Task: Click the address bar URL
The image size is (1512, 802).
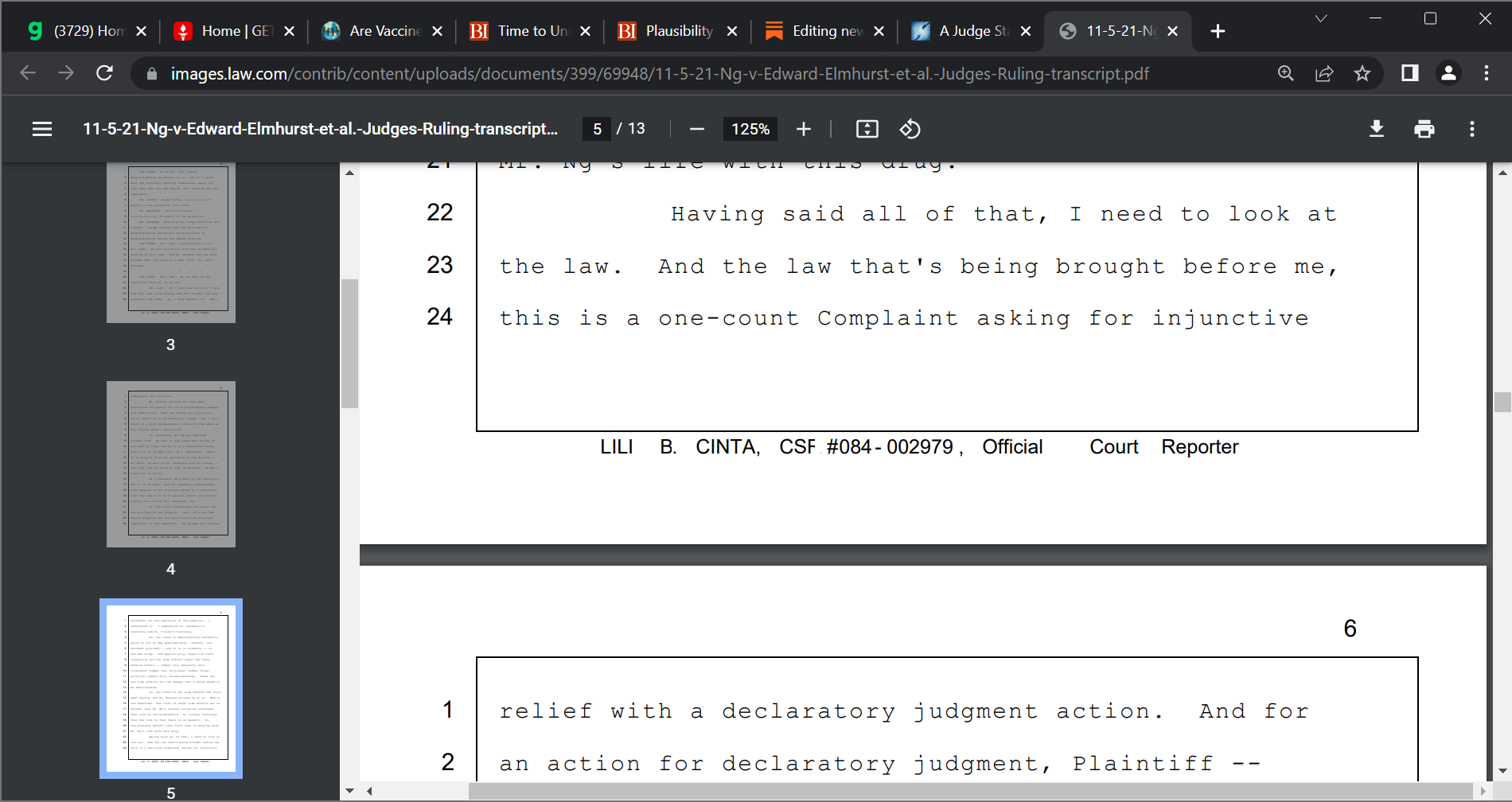Action: pos(660,74)
